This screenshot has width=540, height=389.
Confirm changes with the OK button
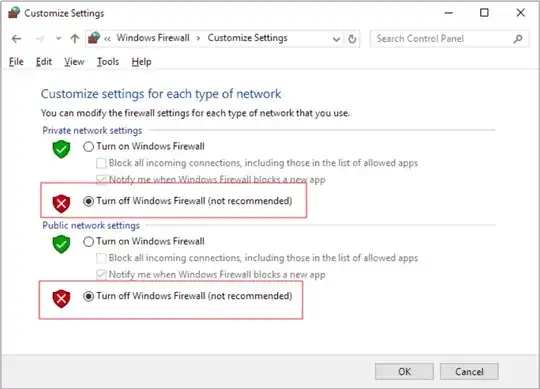click(x=404, y=371)
